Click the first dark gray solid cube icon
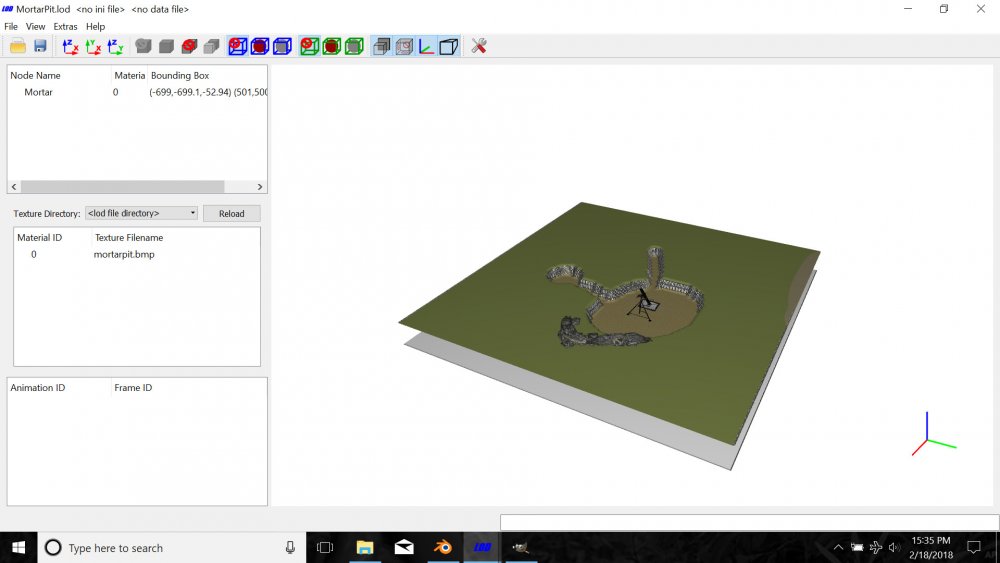Viewport: 1000px width, 563px height. pyautogui.click(x=143, y=46)
